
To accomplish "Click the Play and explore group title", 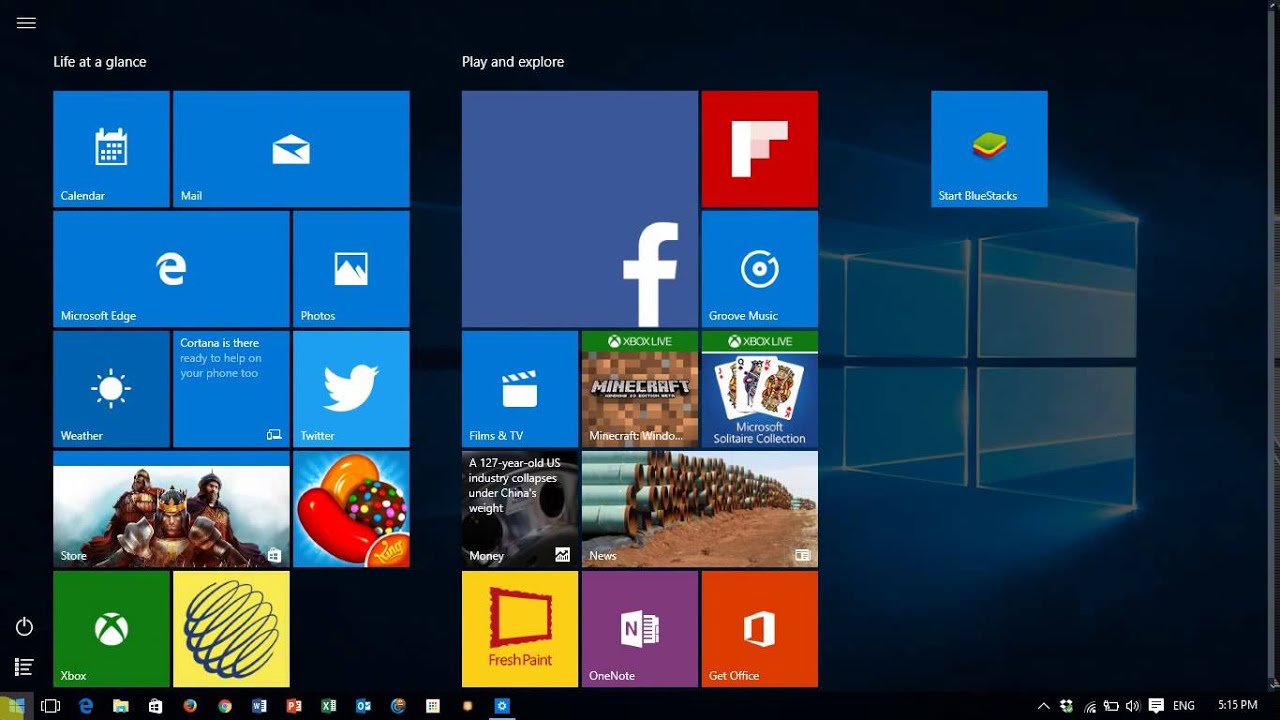I will pos(513,62).
